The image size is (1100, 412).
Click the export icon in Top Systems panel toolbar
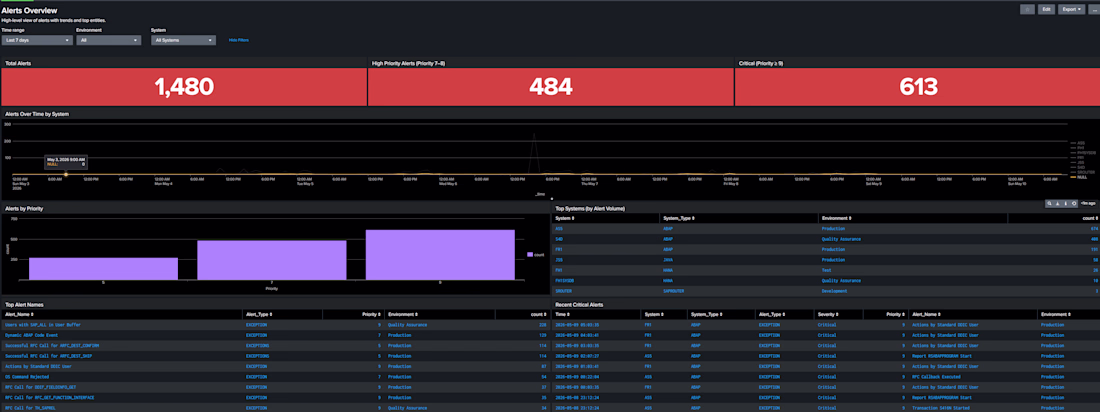(1058, 204)
